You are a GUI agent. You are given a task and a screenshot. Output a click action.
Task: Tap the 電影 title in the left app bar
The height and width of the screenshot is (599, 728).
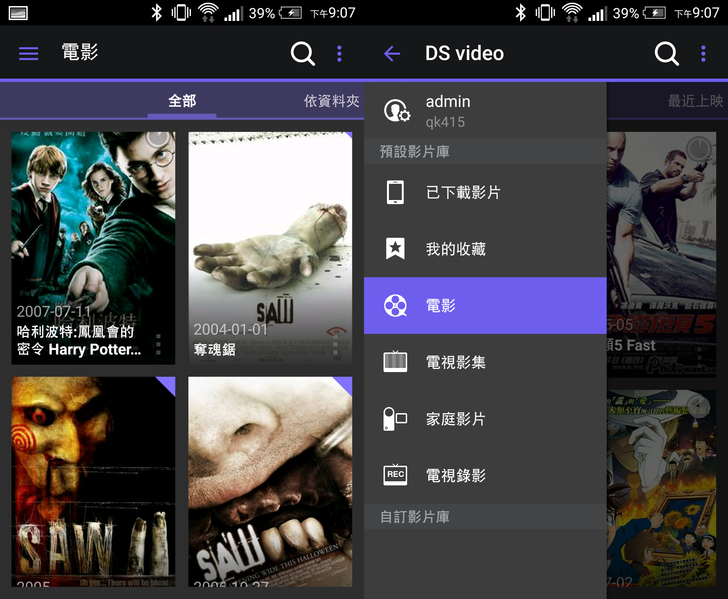(80, 52)
